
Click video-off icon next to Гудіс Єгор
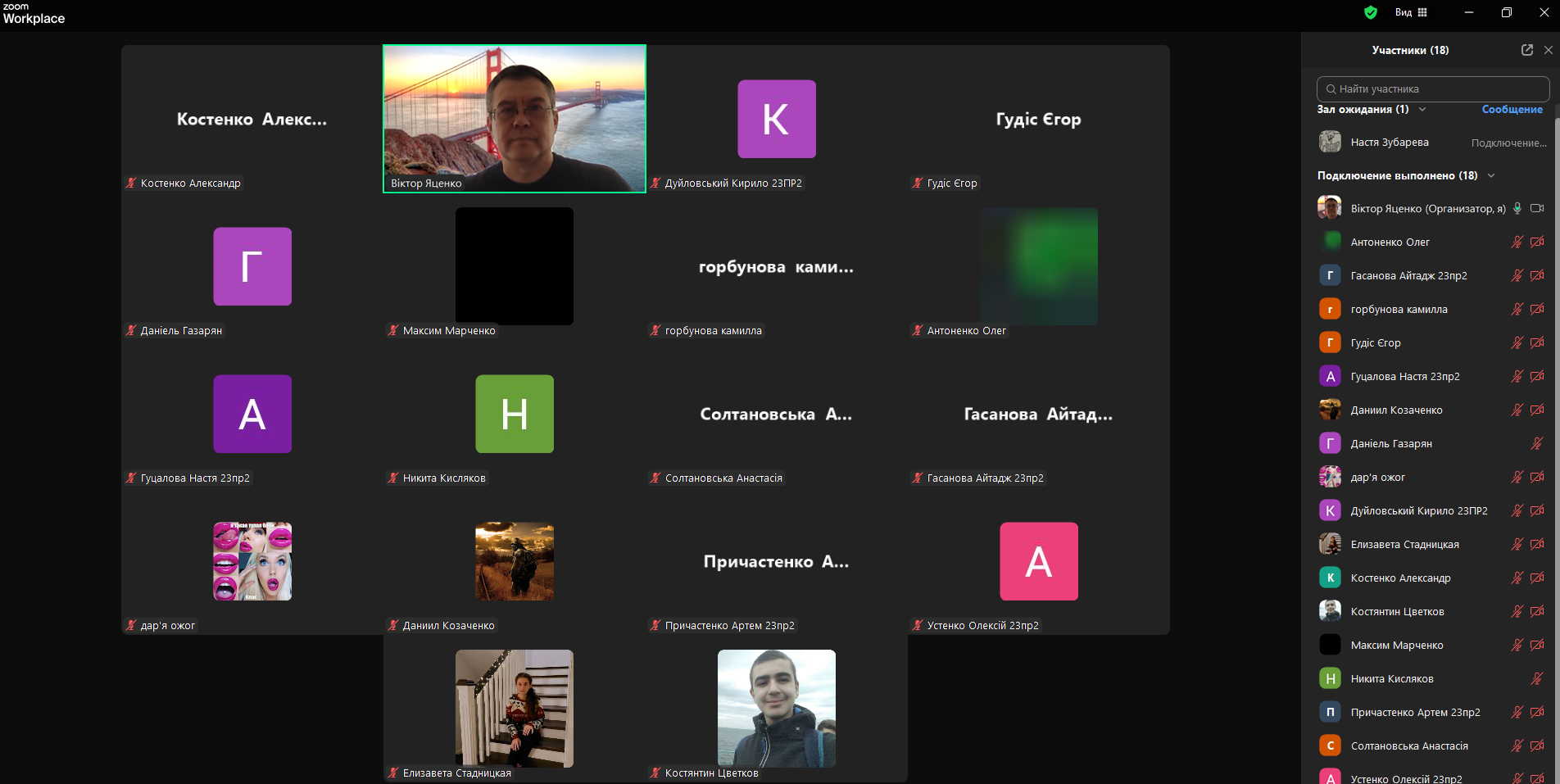(1537, 342)
